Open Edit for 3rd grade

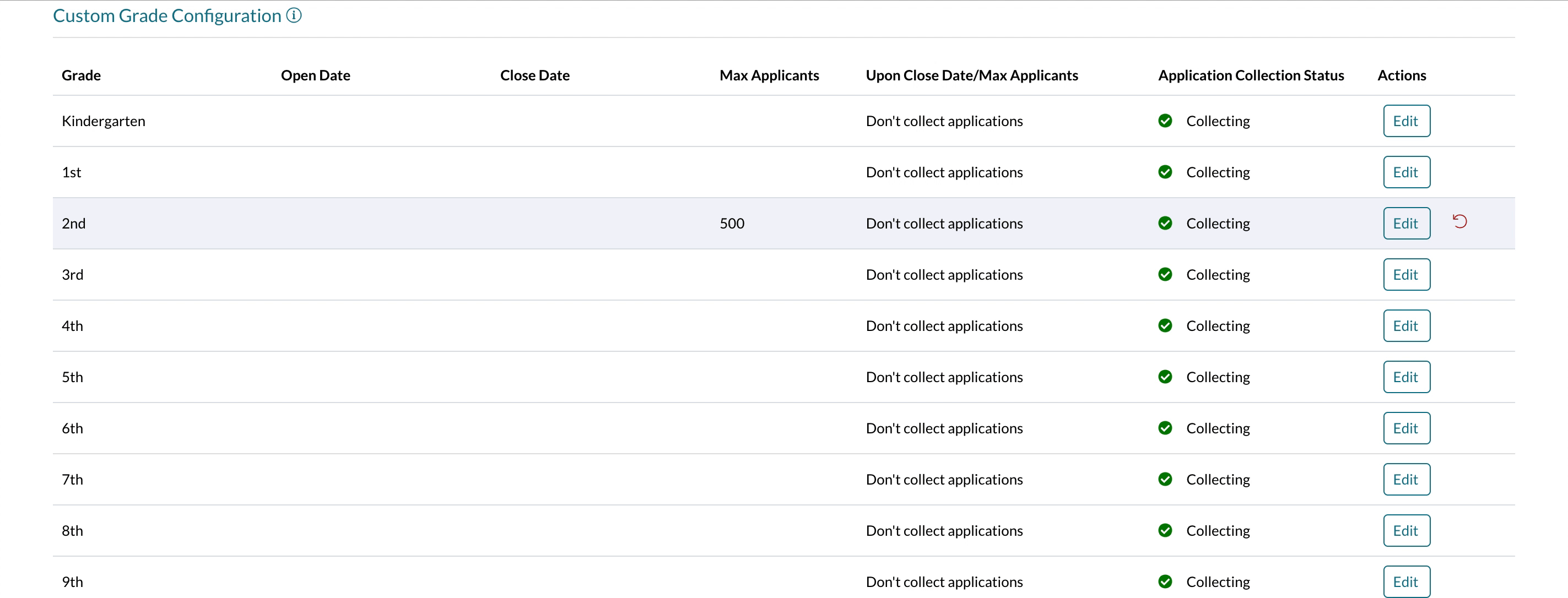(1406, 274)
